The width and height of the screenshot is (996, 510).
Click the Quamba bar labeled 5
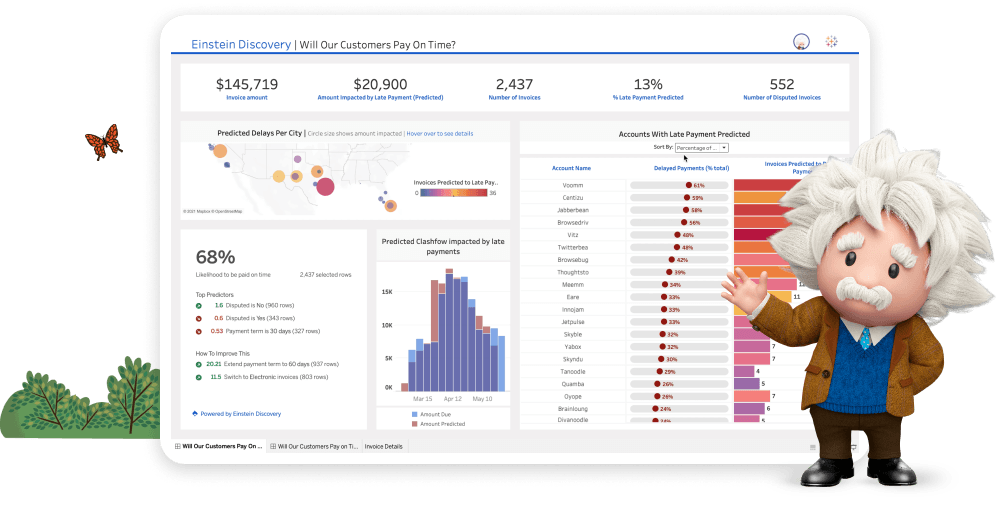click(x=747, y=384)
